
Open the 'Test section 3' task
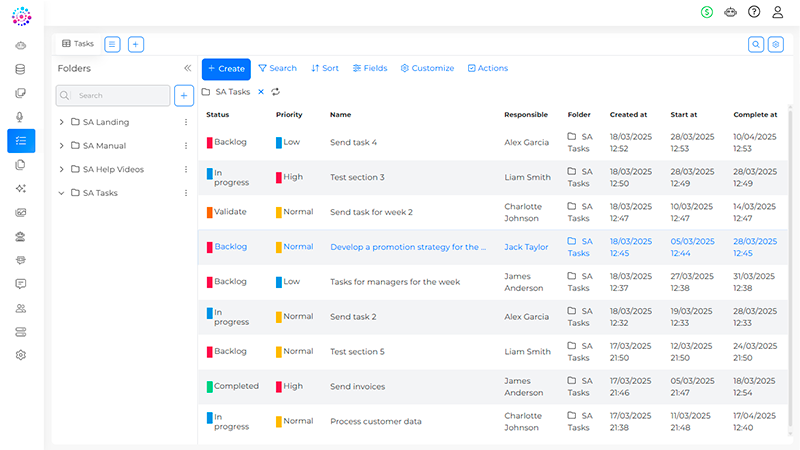(357, 177)
